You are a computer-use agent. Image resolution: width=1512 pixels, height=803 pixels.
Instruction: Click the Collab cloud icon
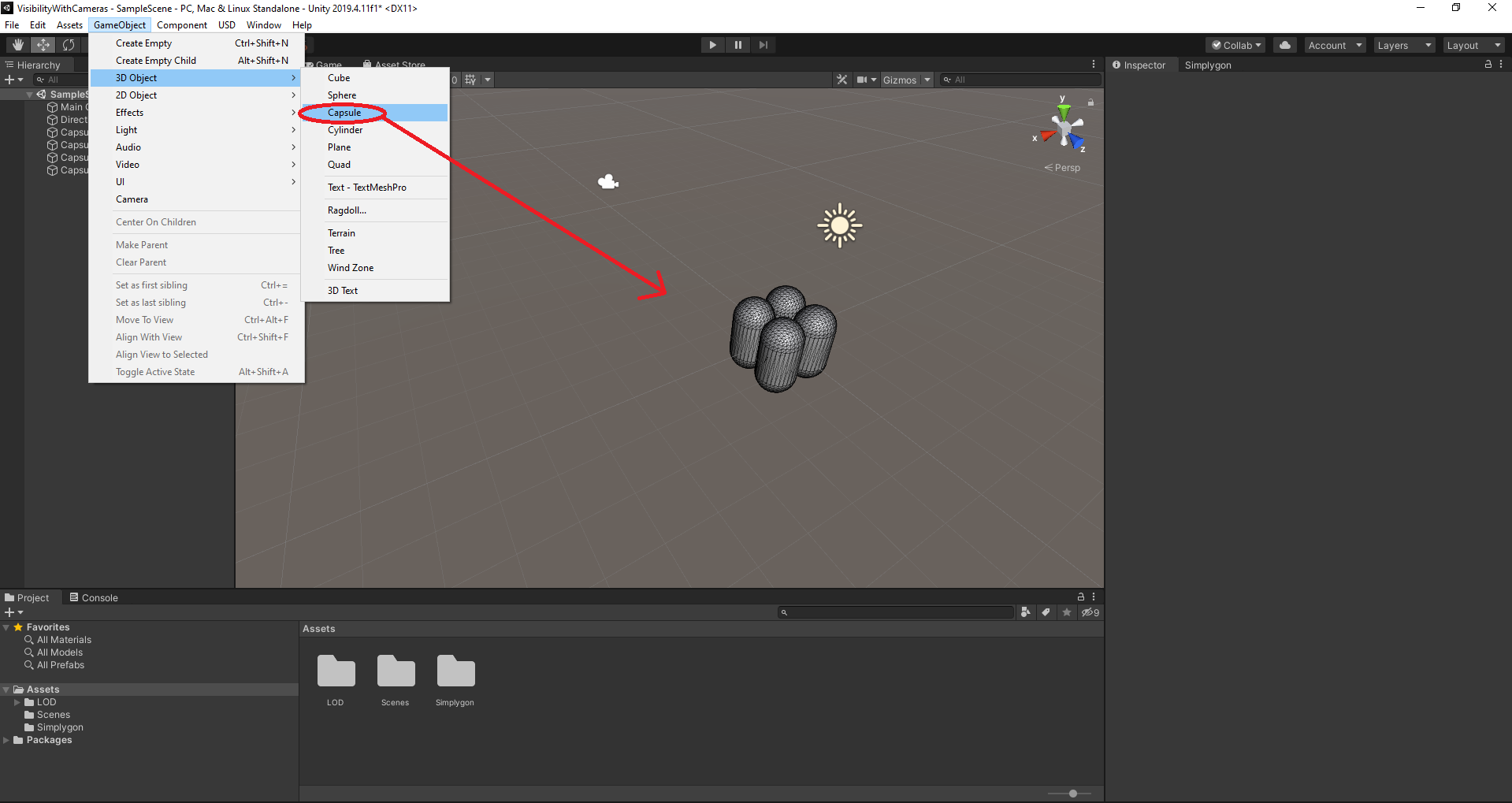[1284, 45]
